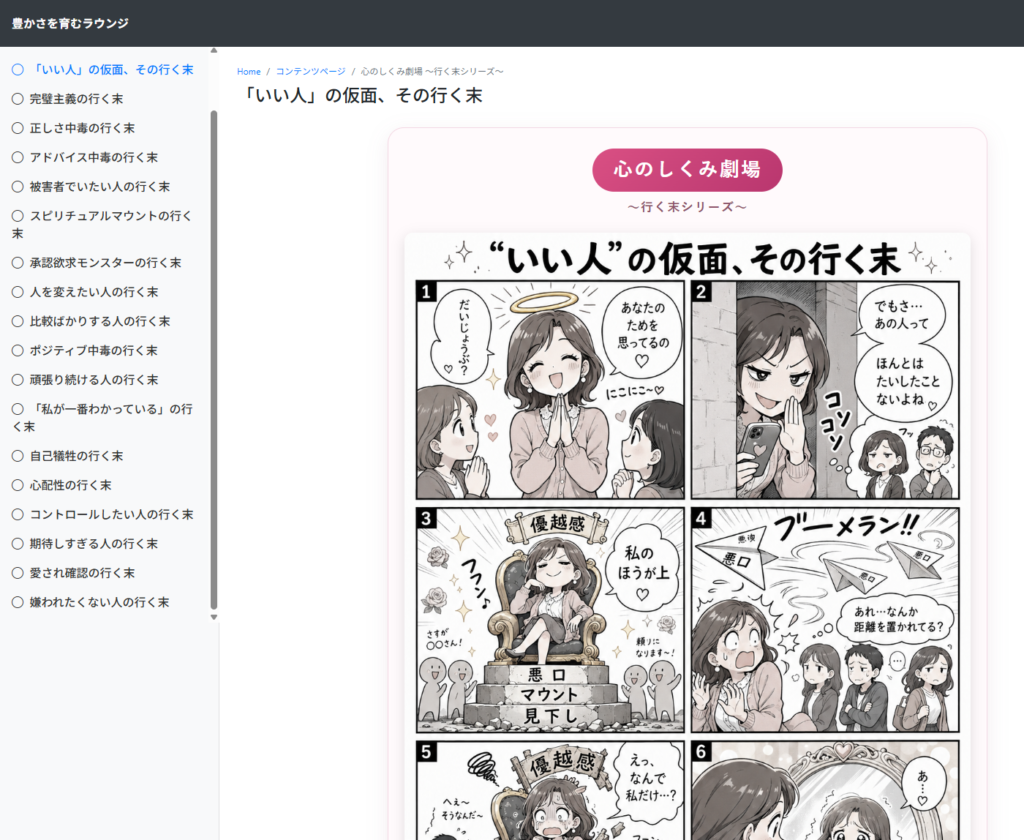Click manga panel 1 with halo woman
Viewport: 1024px width, 840px height.
(550, 390)
